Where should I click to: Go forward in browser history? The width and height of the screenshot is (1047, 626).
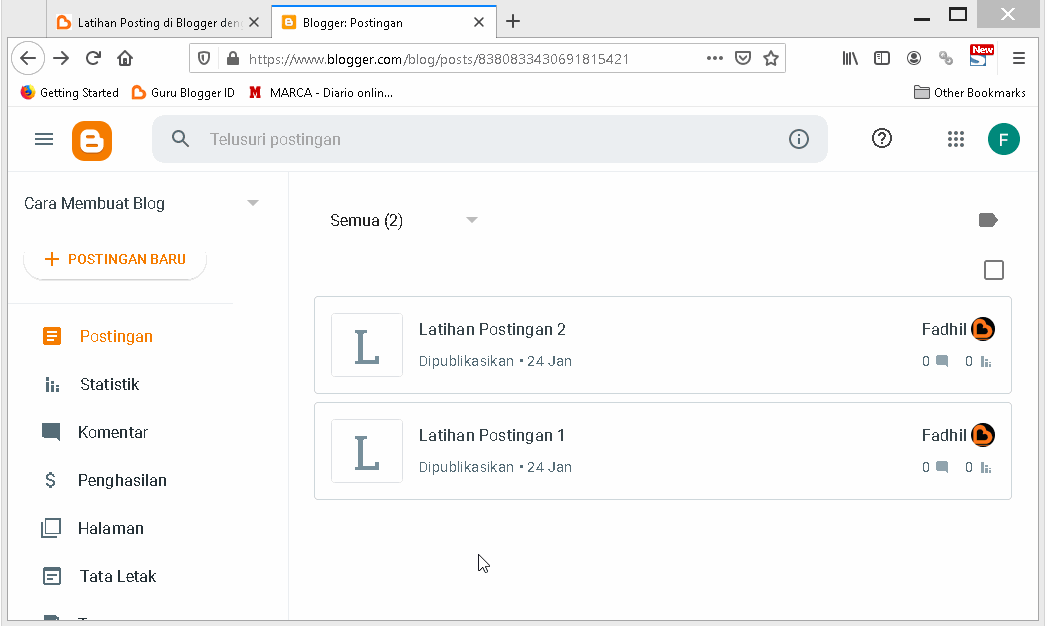[x=61, y=58]
